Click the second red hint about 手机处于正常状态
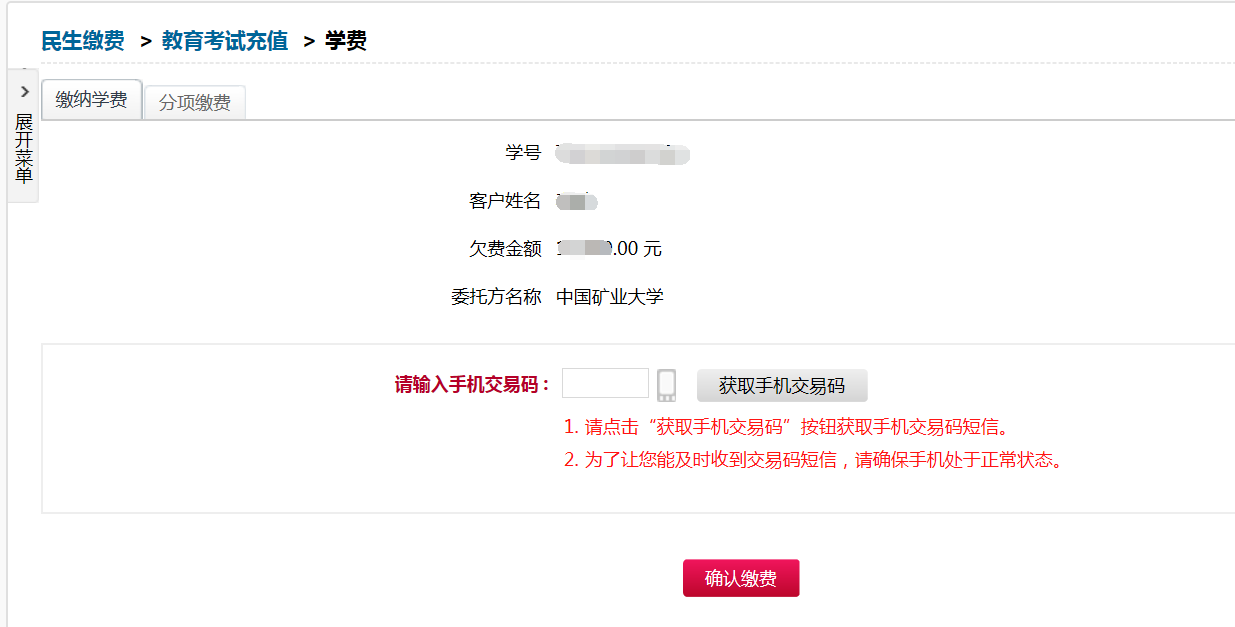 click(x=812, y=461)
